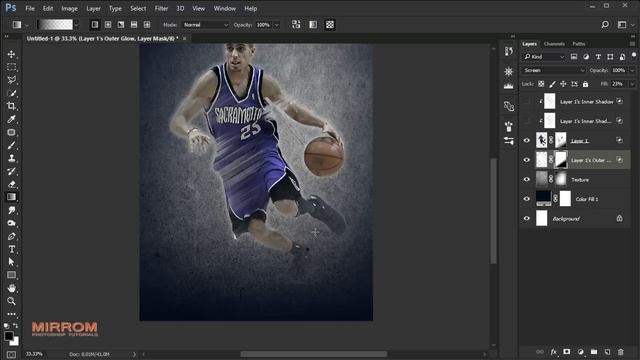Image resolution: width=640 pixels, height=360 pixels.
Task: Select the Layer 1 image thumbnail
Action: [x=542, y=140]
